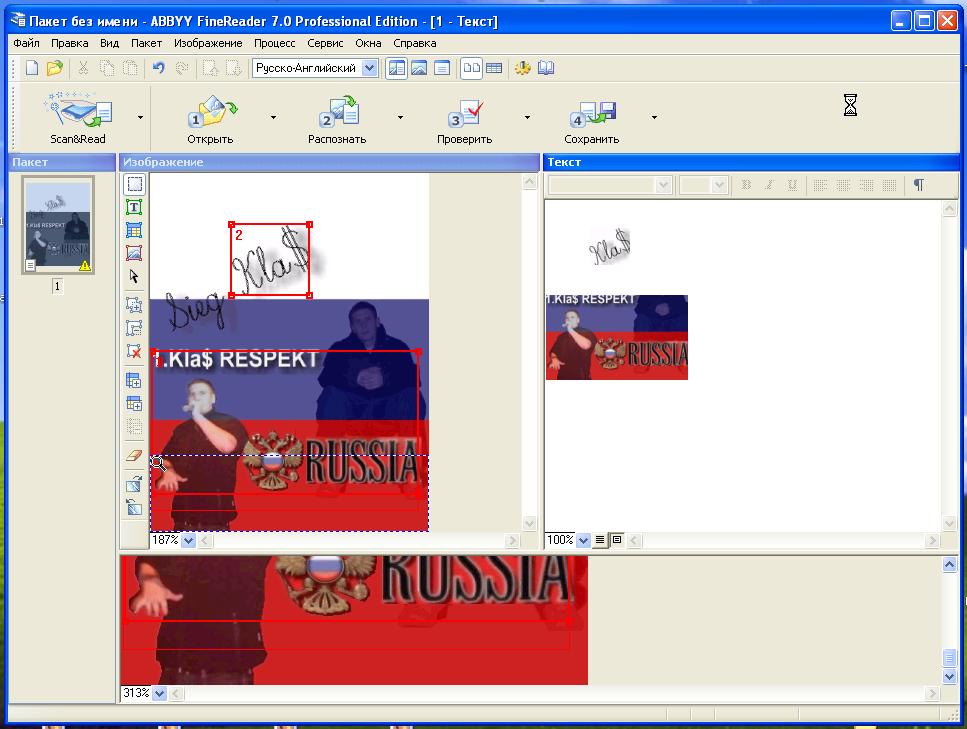The height and width of the screenshot is (729, 967).
Task: Click the delete block tool icon
Action: tap(134, 351)
